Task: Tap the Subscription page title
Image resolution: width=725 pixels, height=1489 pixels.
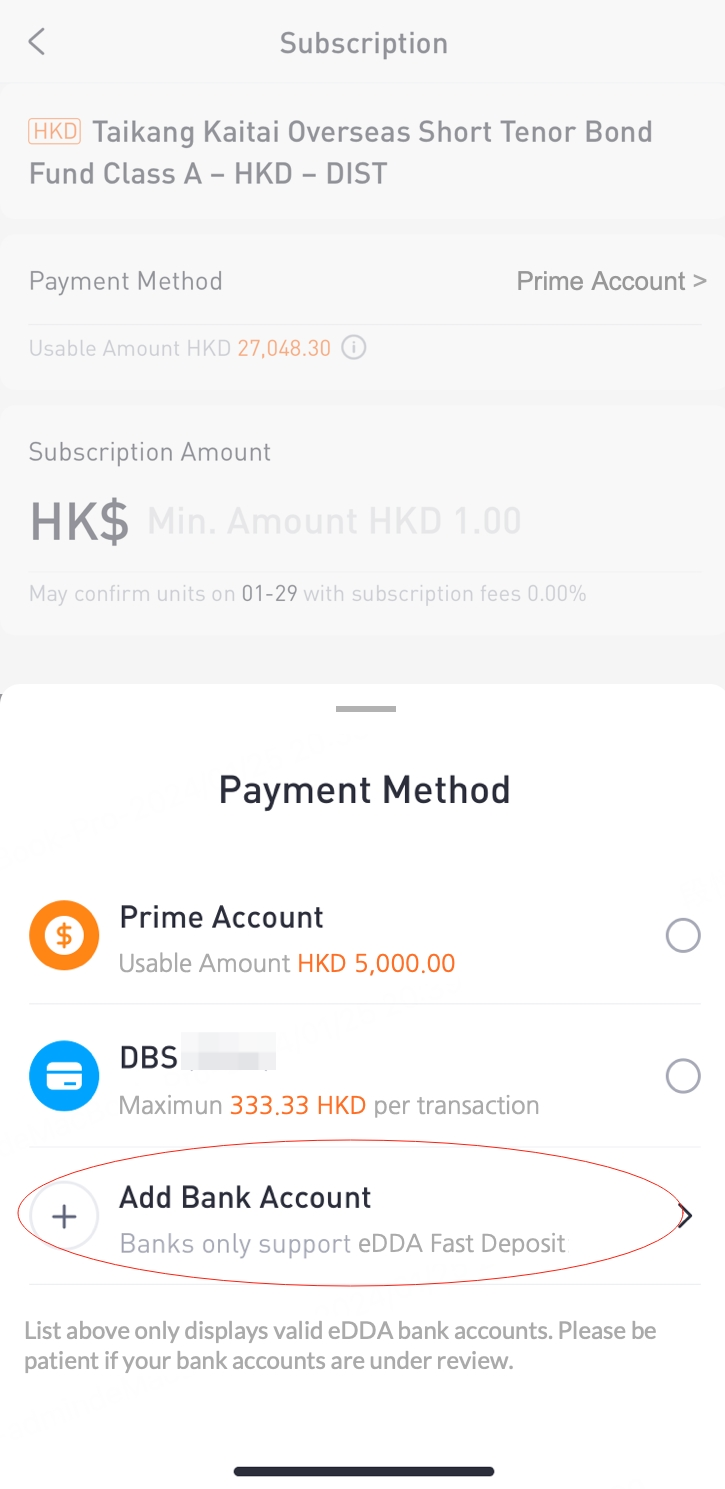Action: point(363,43)
